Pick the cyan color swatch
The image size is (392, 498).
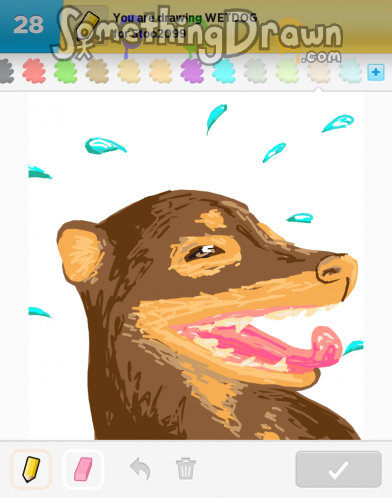coord(224,71)
